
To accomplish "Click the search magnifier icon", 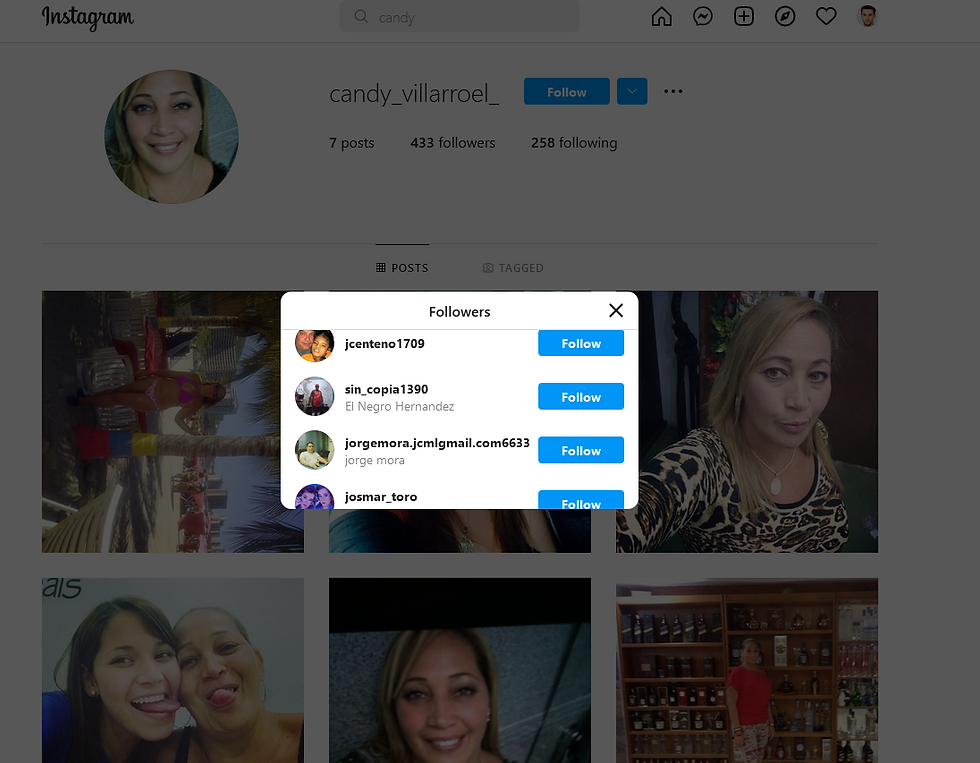I will pyautogui.click(x=361, y=16).
